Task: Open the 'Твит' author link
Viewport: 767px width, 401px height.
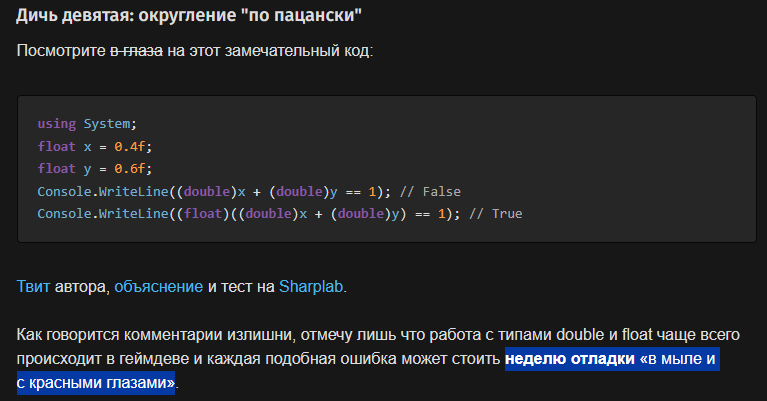Action: tap(33, 287)
